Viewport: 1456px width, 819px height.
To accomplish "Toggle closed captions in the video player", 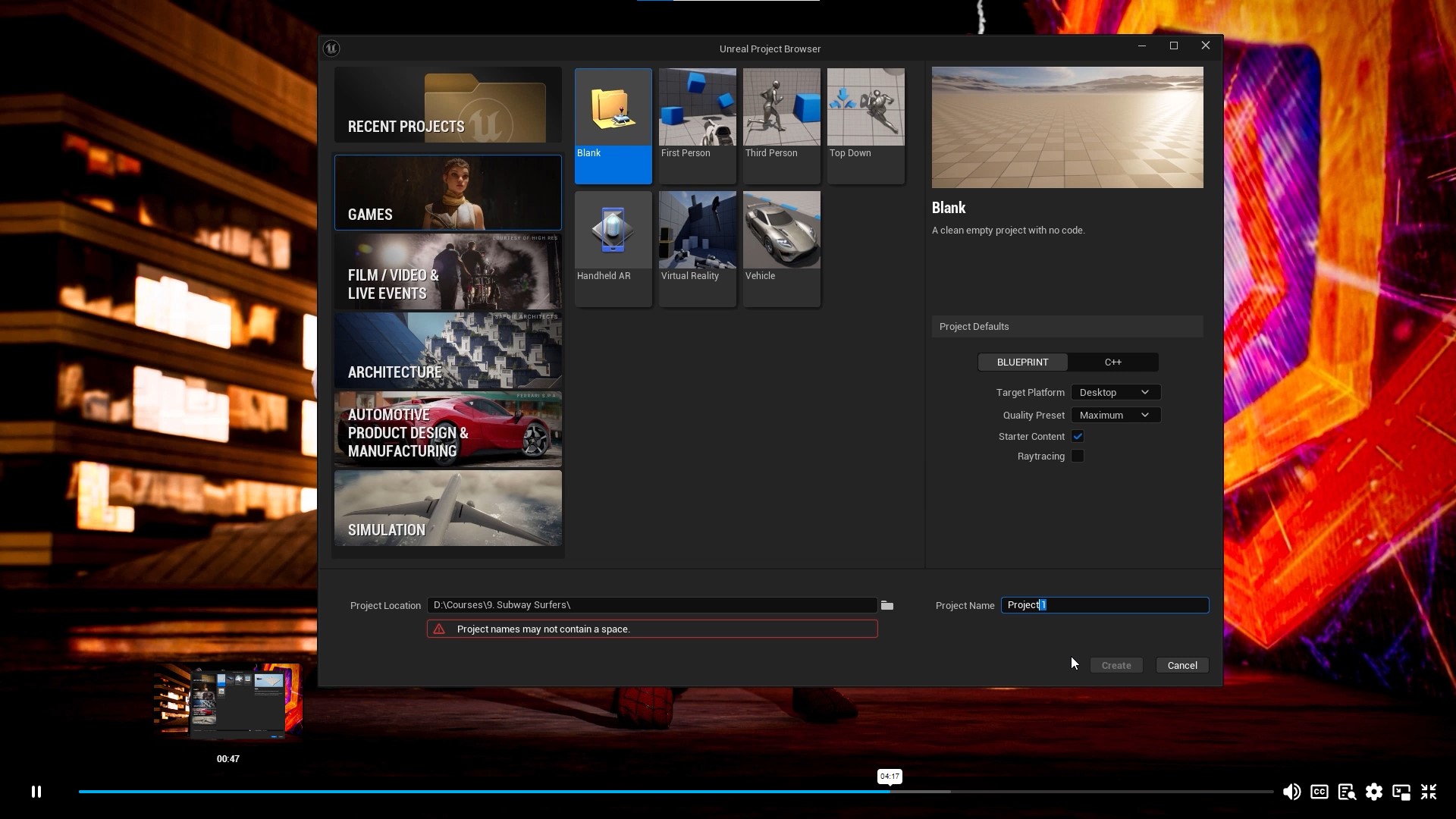I will pos(1319,792).
